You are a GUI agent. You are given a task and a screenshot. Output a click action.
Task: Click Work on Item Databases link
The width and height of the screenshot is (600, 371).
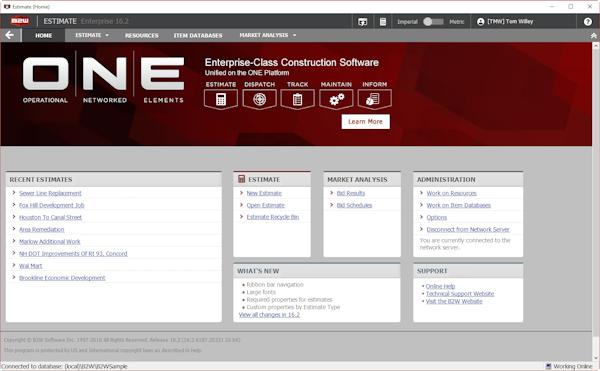[458, 205]
